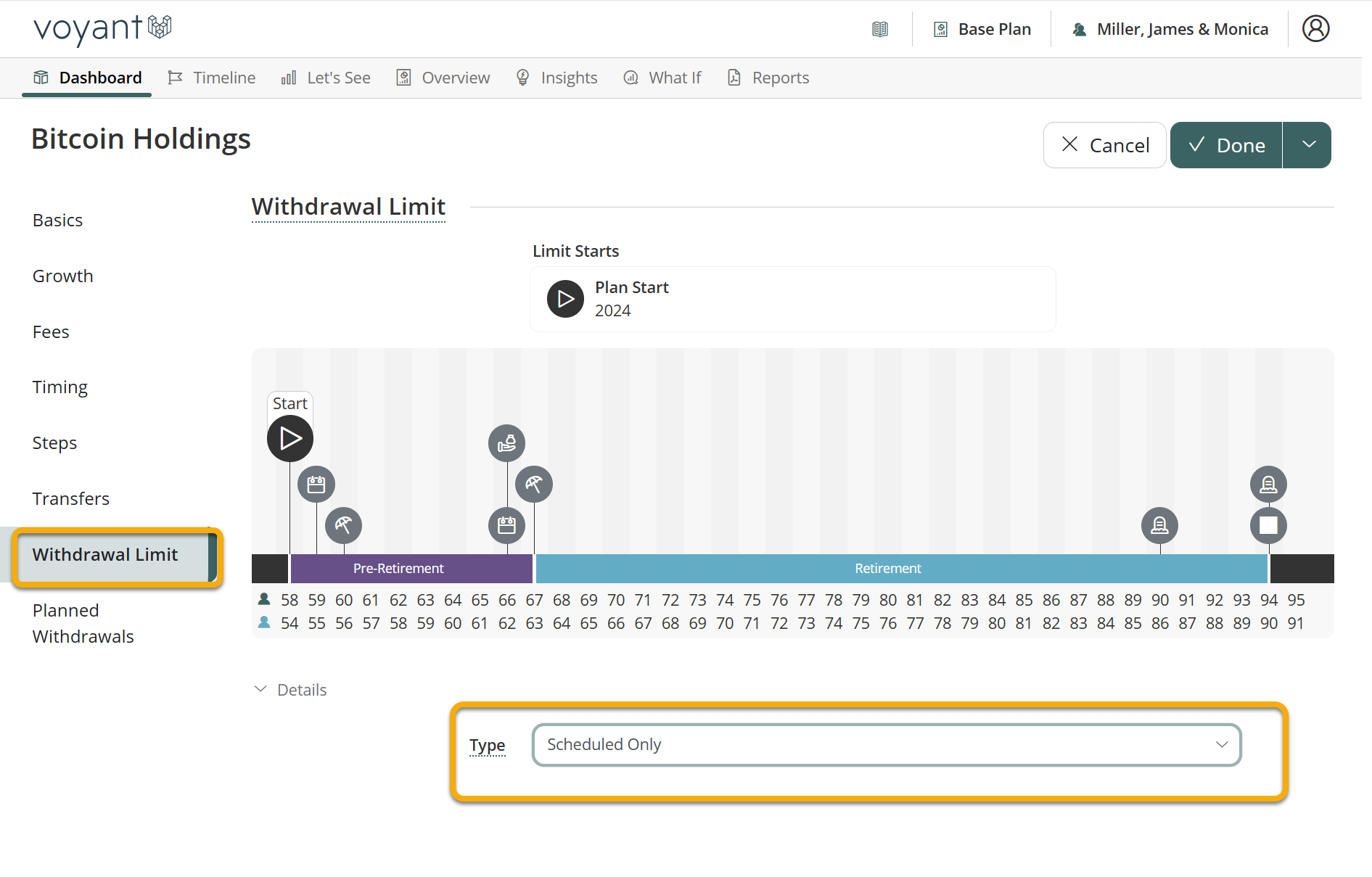Switch to the Timeline tab
Image resolution: width=1372 pixels, height=877 pixels.
tap(212, 78)
